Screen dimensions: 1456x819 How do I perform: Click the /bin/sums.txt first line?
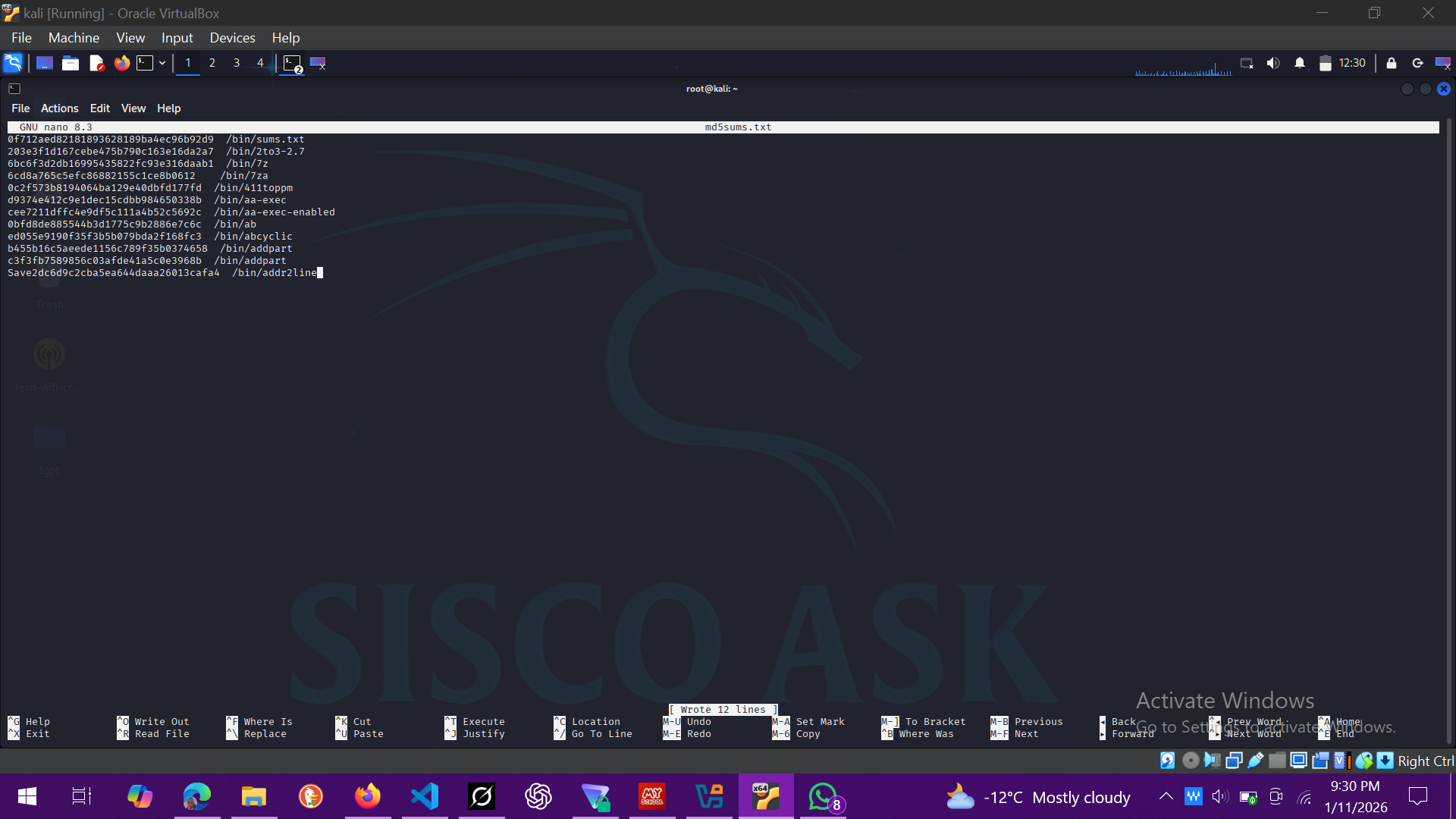pyautogui.click(x=156, y=140)
